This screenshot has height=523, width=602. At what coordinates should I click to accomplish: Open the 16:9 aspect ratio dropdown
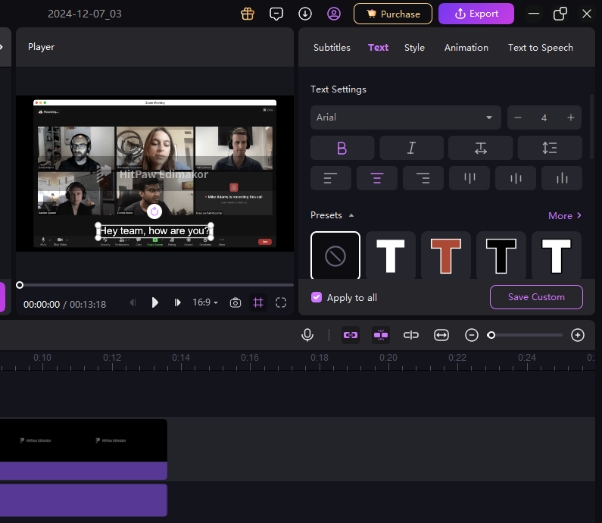coord(205,303)
